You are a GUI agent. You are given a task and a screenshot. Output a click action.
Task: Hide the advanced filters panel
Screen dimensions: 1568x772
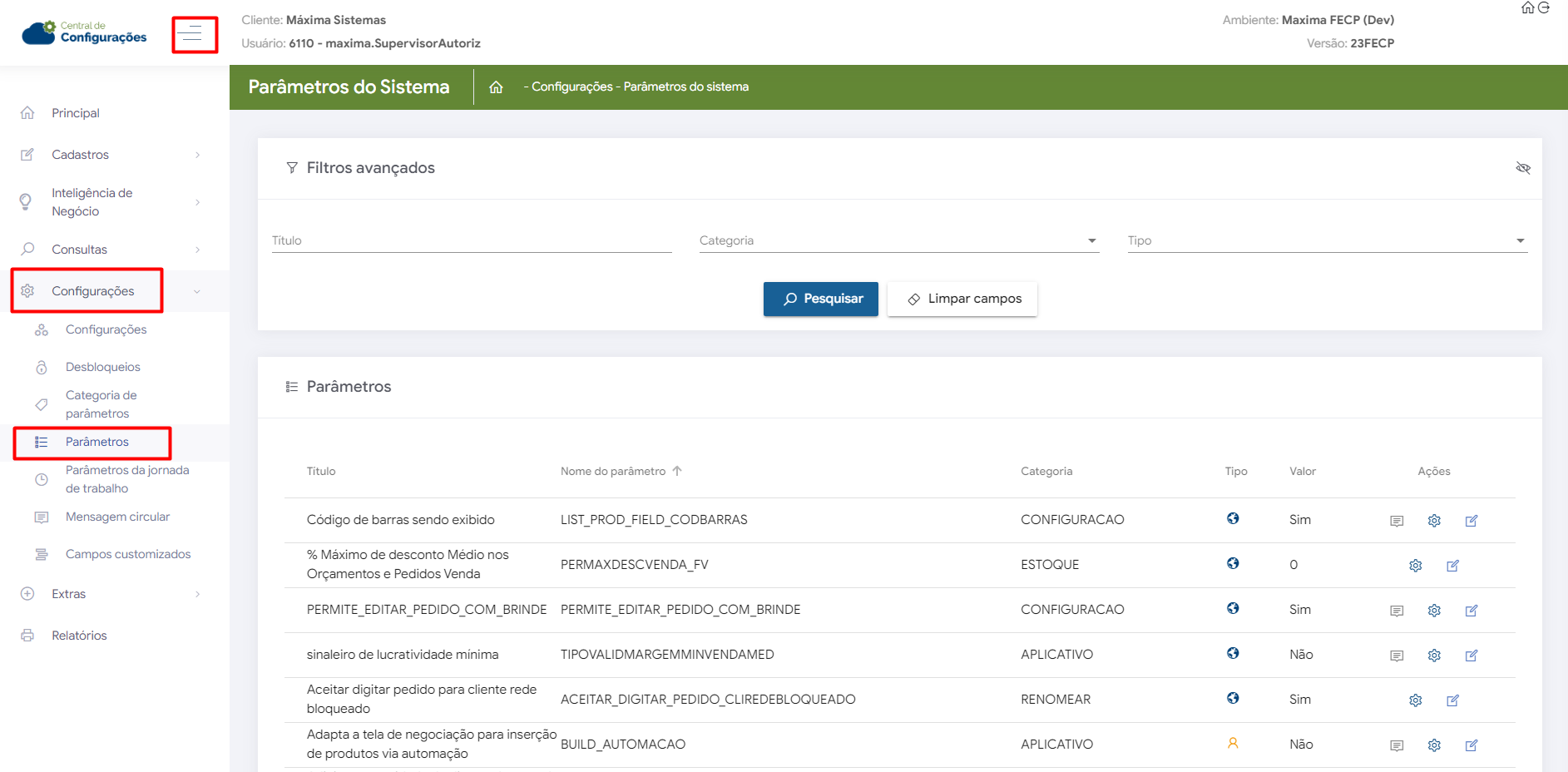1522,168
